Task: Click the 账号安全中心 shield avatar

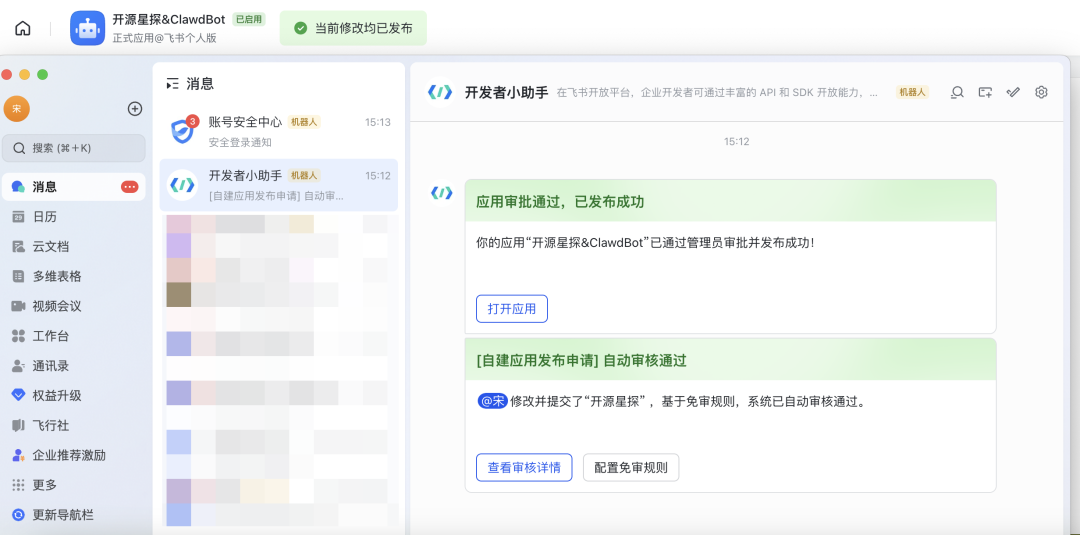Action: pos(183,131)
